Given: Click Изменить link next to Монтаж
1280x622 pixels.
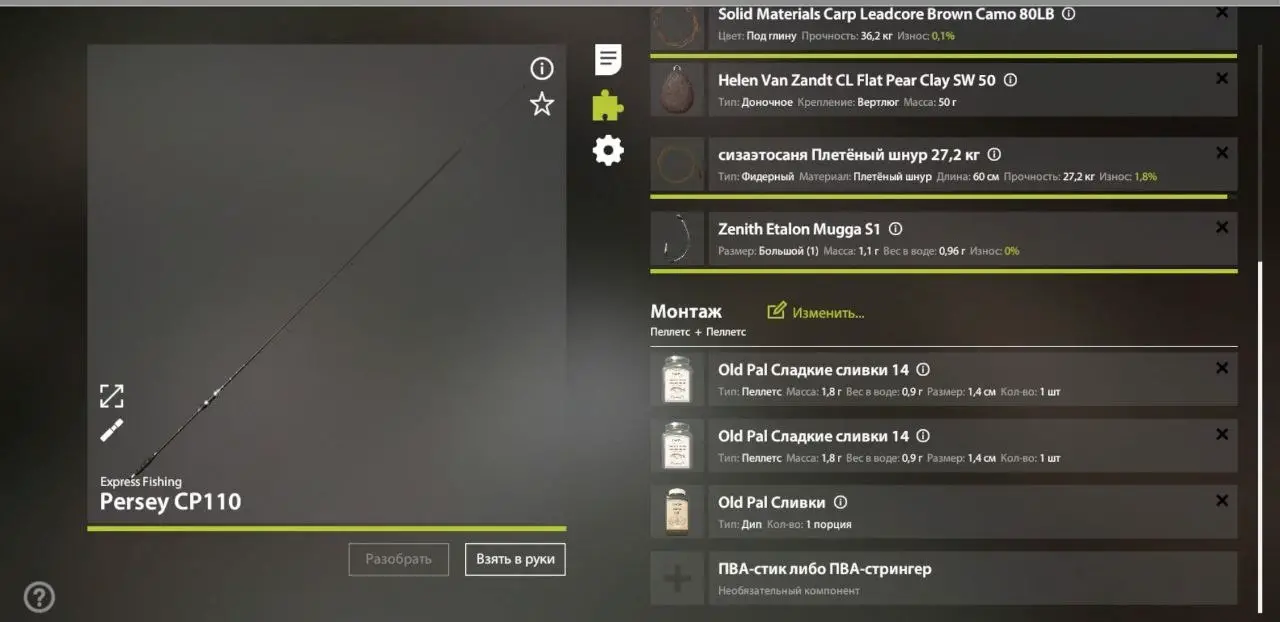Looking at the screenshot, I should [816, 312].
